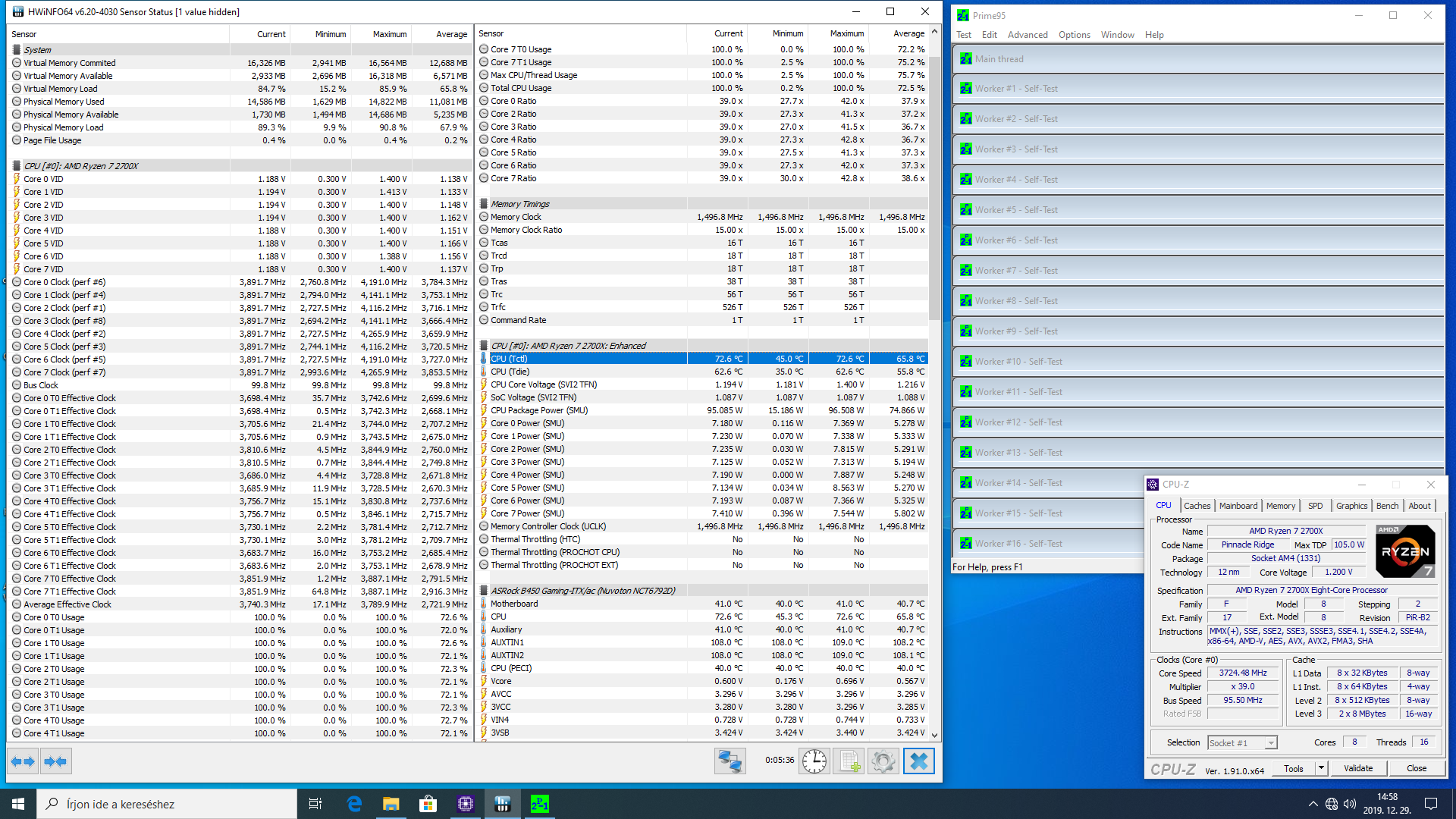The height and width of the screenshot is (819, 1456).
Task: Click the Validate button in CPU-Z
Action: coord(1358,768)
